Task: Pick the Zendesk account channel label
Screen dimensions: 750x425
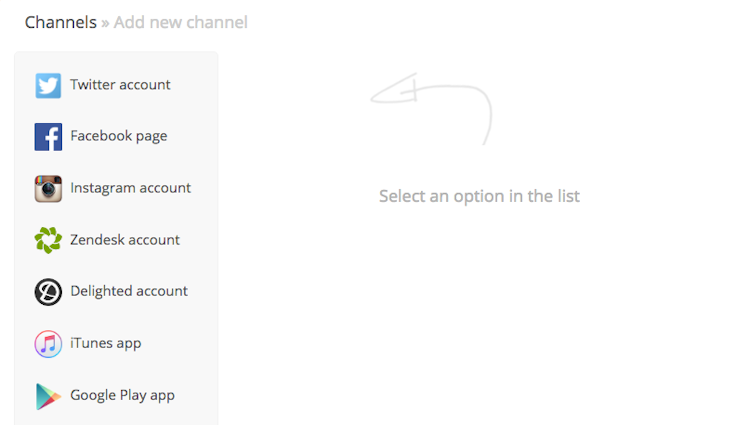Action: point(125,240)
